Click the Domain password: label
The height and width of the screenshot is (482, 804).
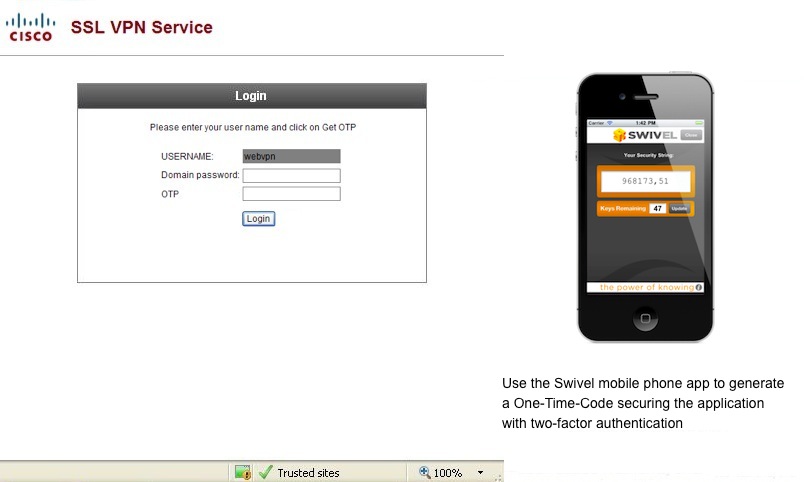pos(200,175)
